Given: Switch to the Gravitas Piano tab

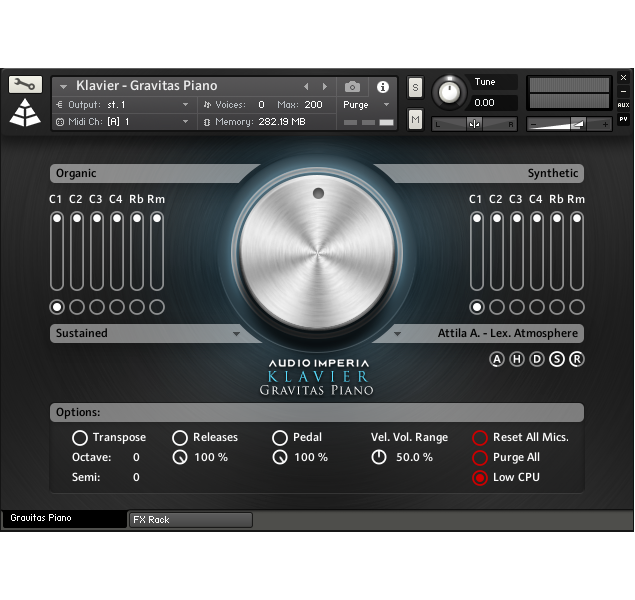Looking at the screenshot, I should pyautogui.click(x=65, y=518).
